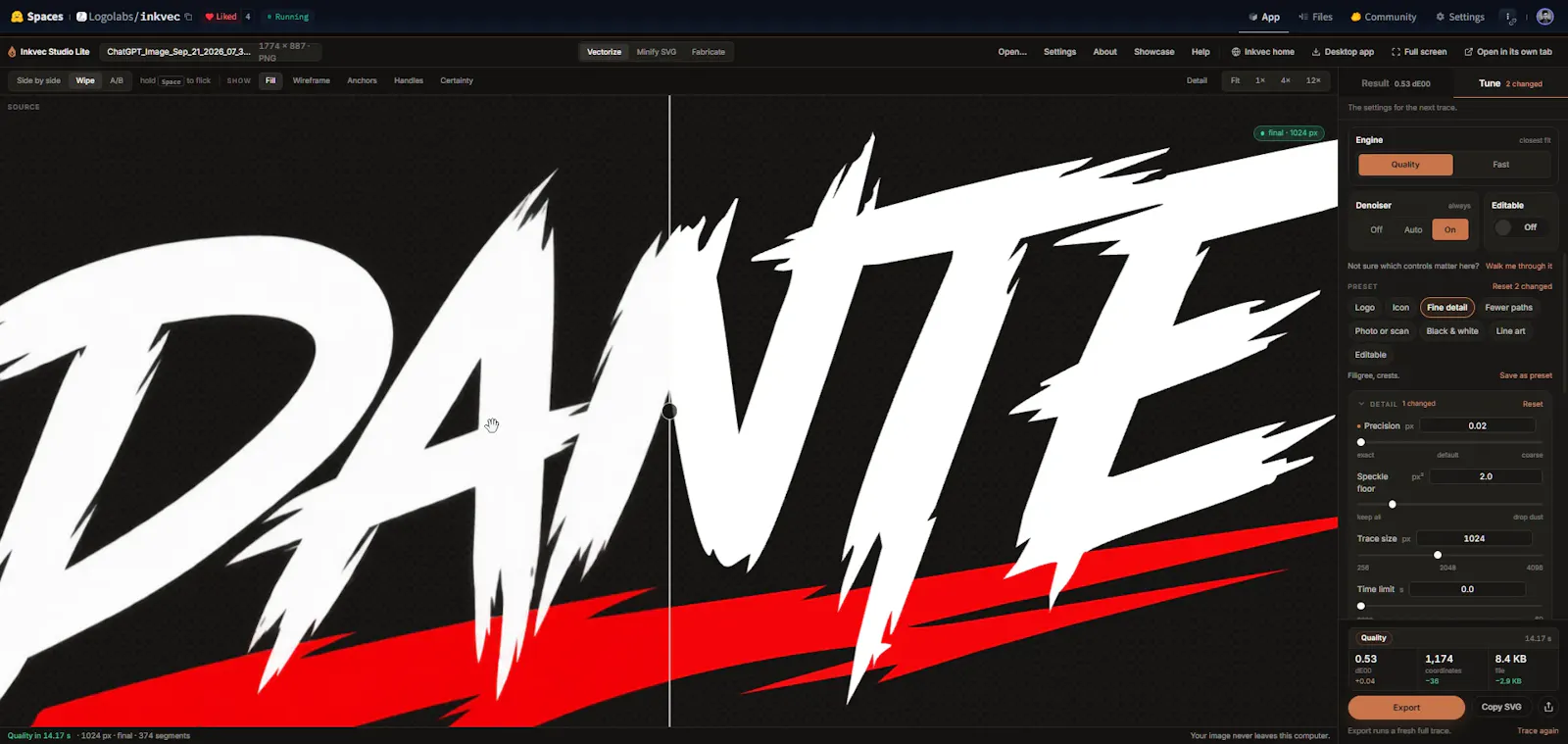1568x744 pixels.
Task: Select the Quality engine option
Action: coord(1405,165)
